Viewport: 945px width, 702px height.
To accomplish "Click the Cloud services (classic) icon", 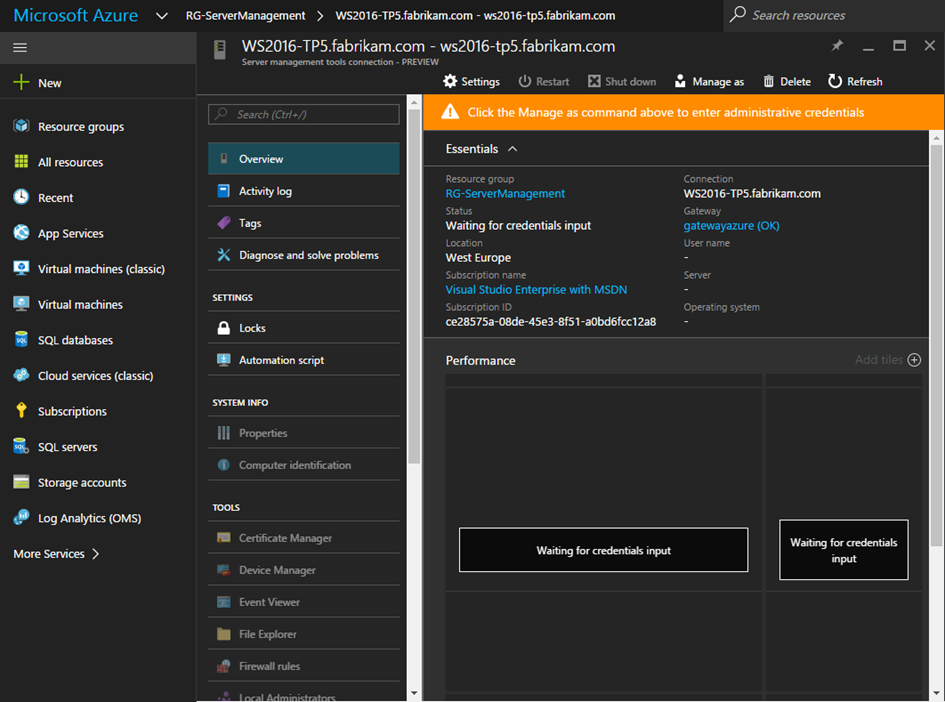I will [21, 375].
